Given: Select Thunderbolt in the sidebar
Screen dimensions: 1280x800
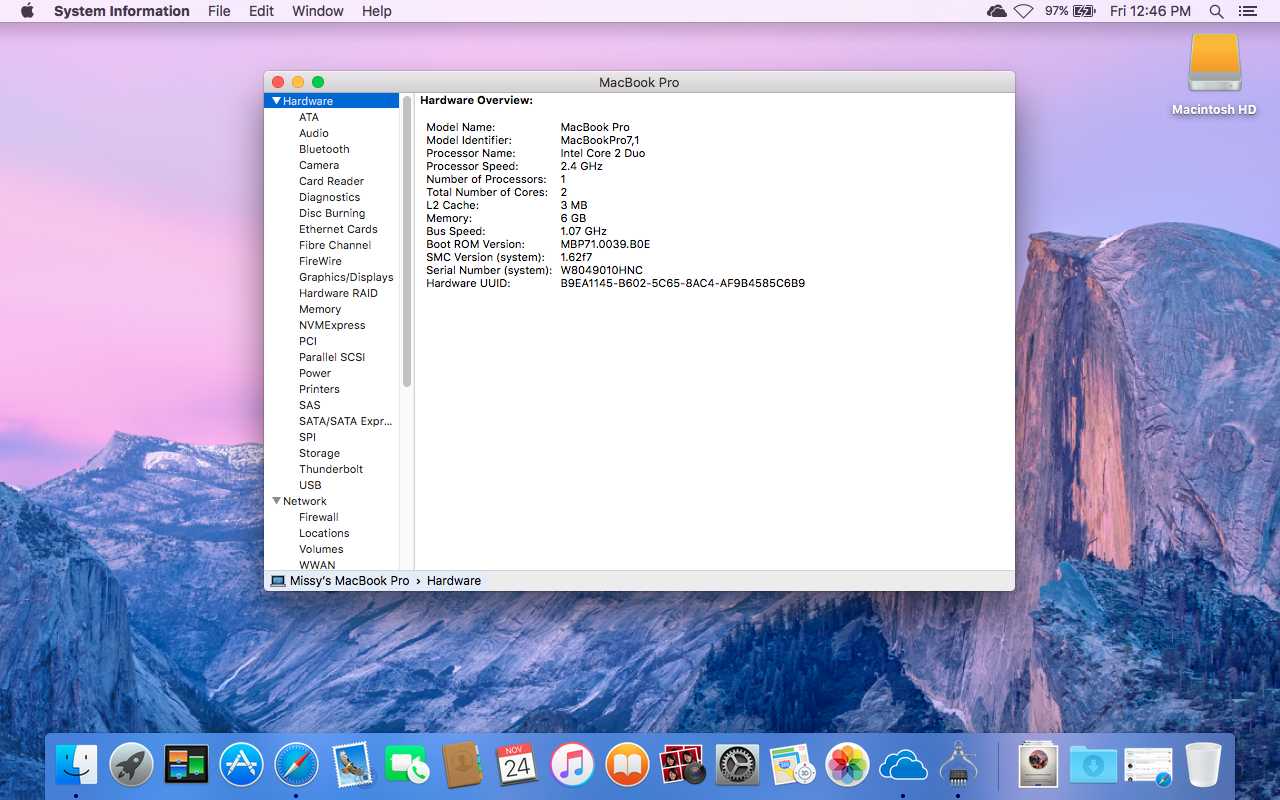Looking at the screenshot, I should (x=331, y=469).
